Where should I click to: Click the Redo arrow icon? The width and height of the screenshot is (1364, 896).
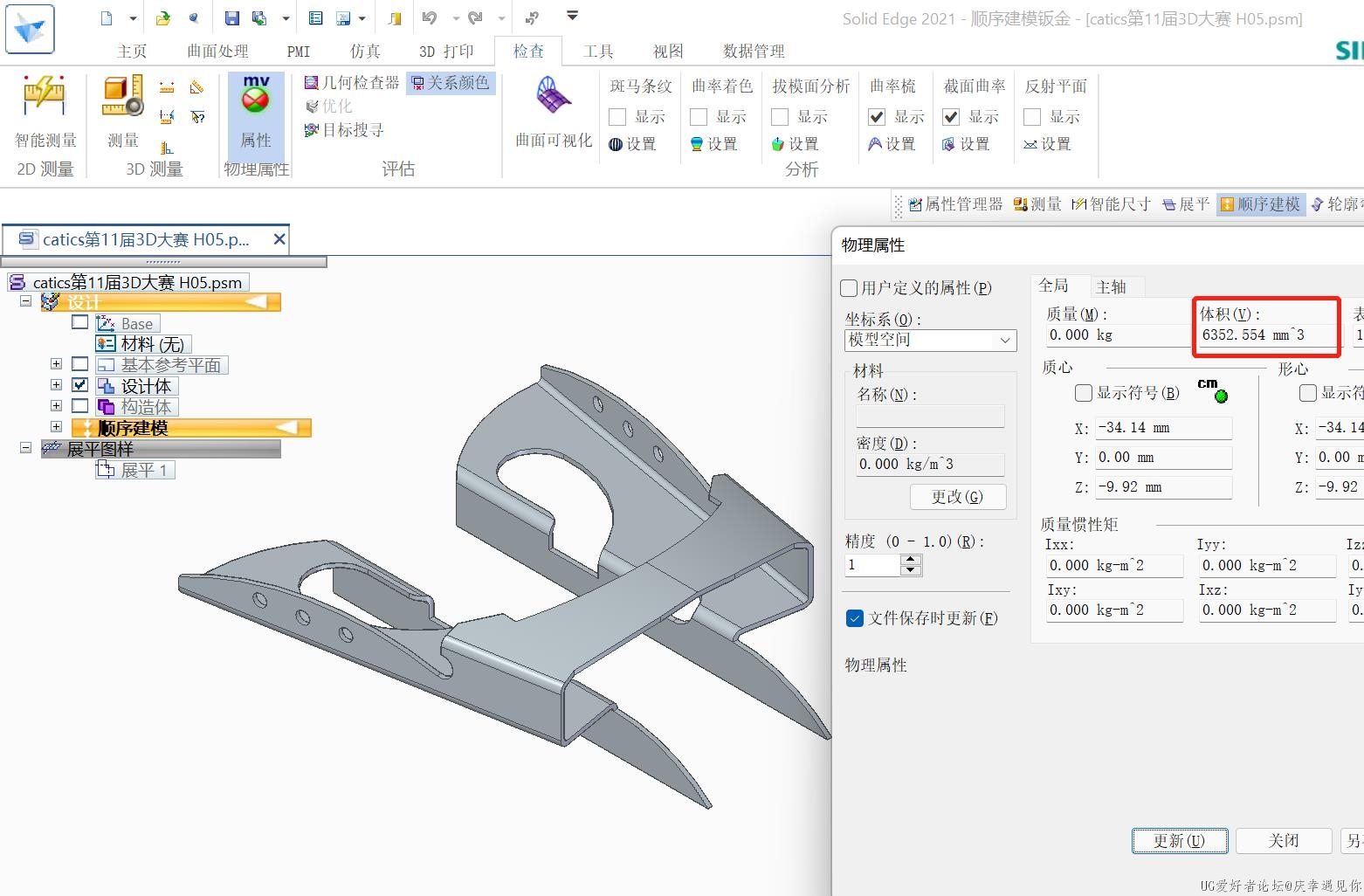pos(475,18)
